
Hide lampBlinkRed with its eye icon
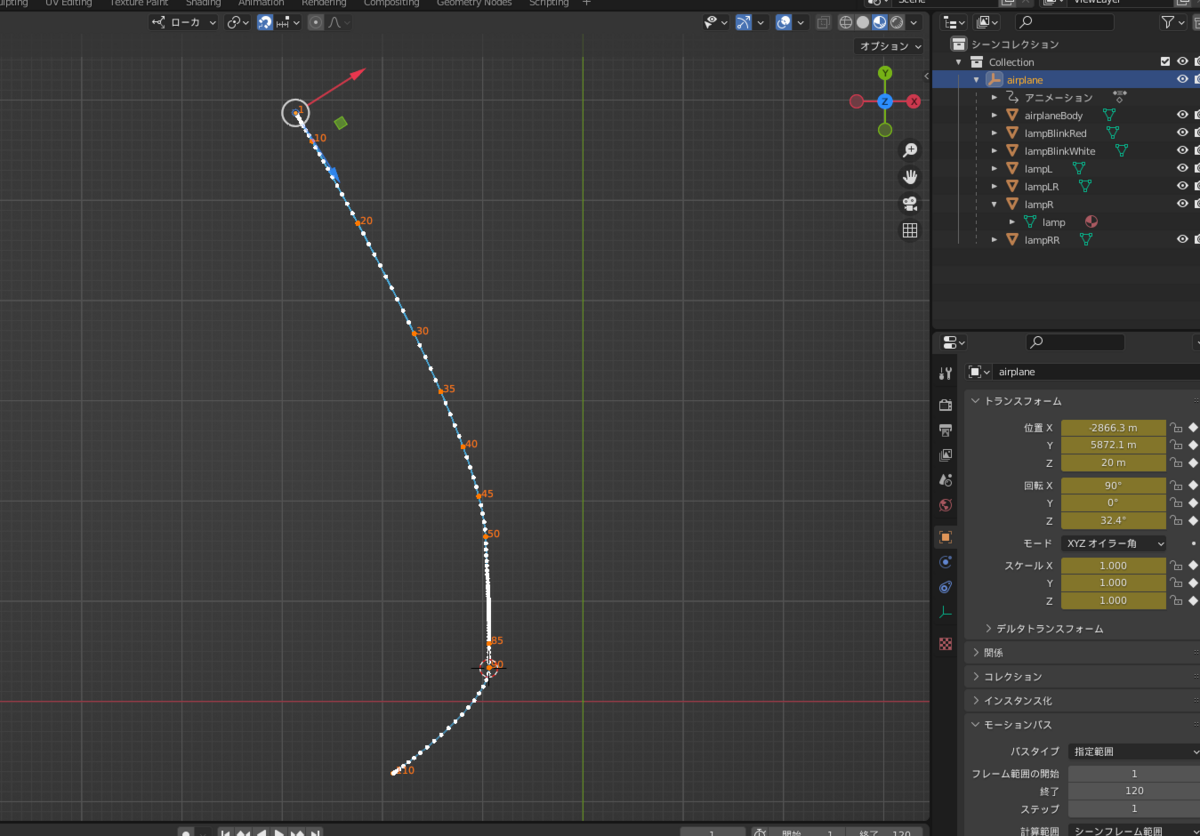[1182, 133]
